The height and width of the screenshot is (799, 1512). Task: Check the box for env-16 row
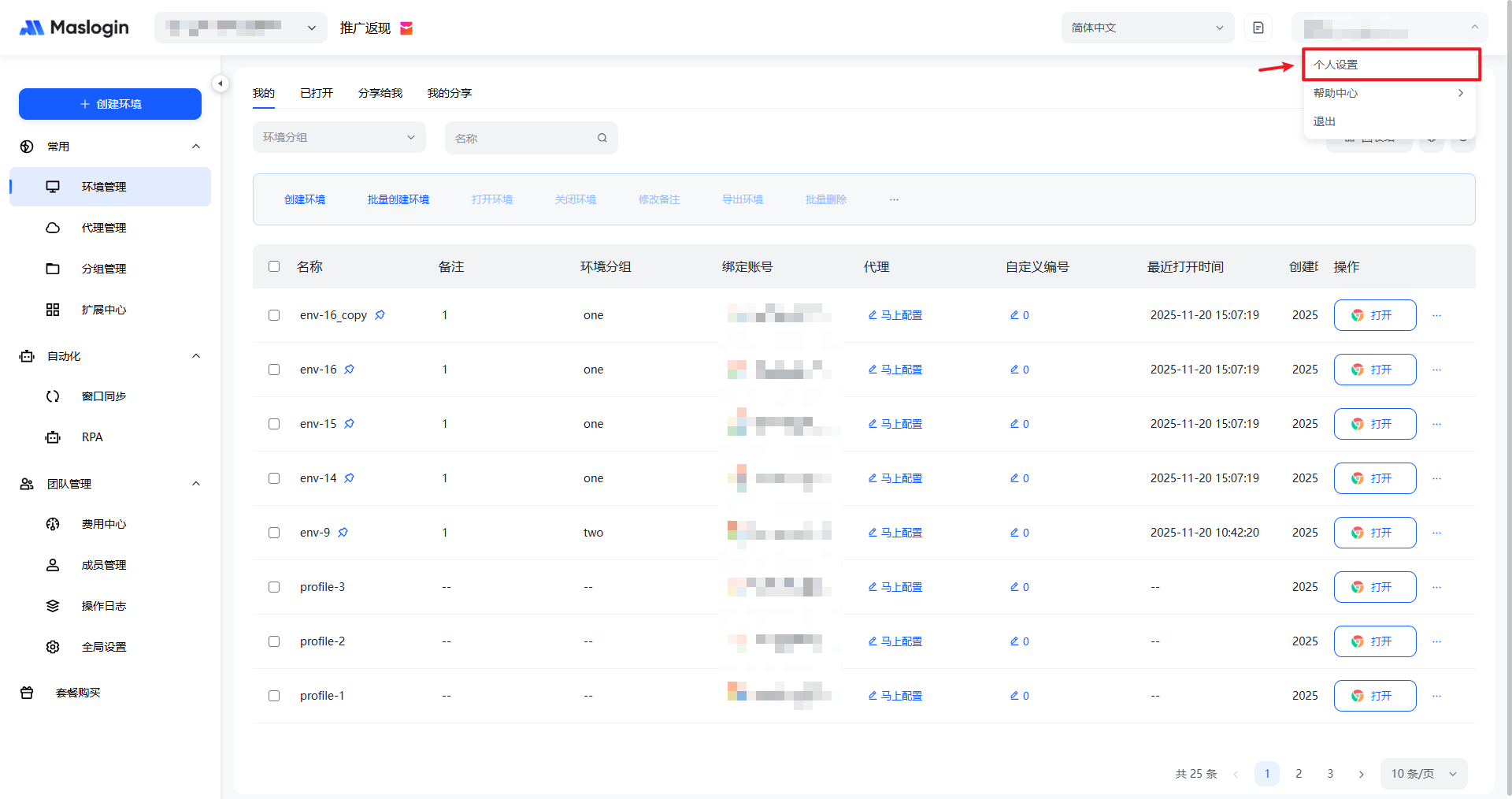[274, 370]
